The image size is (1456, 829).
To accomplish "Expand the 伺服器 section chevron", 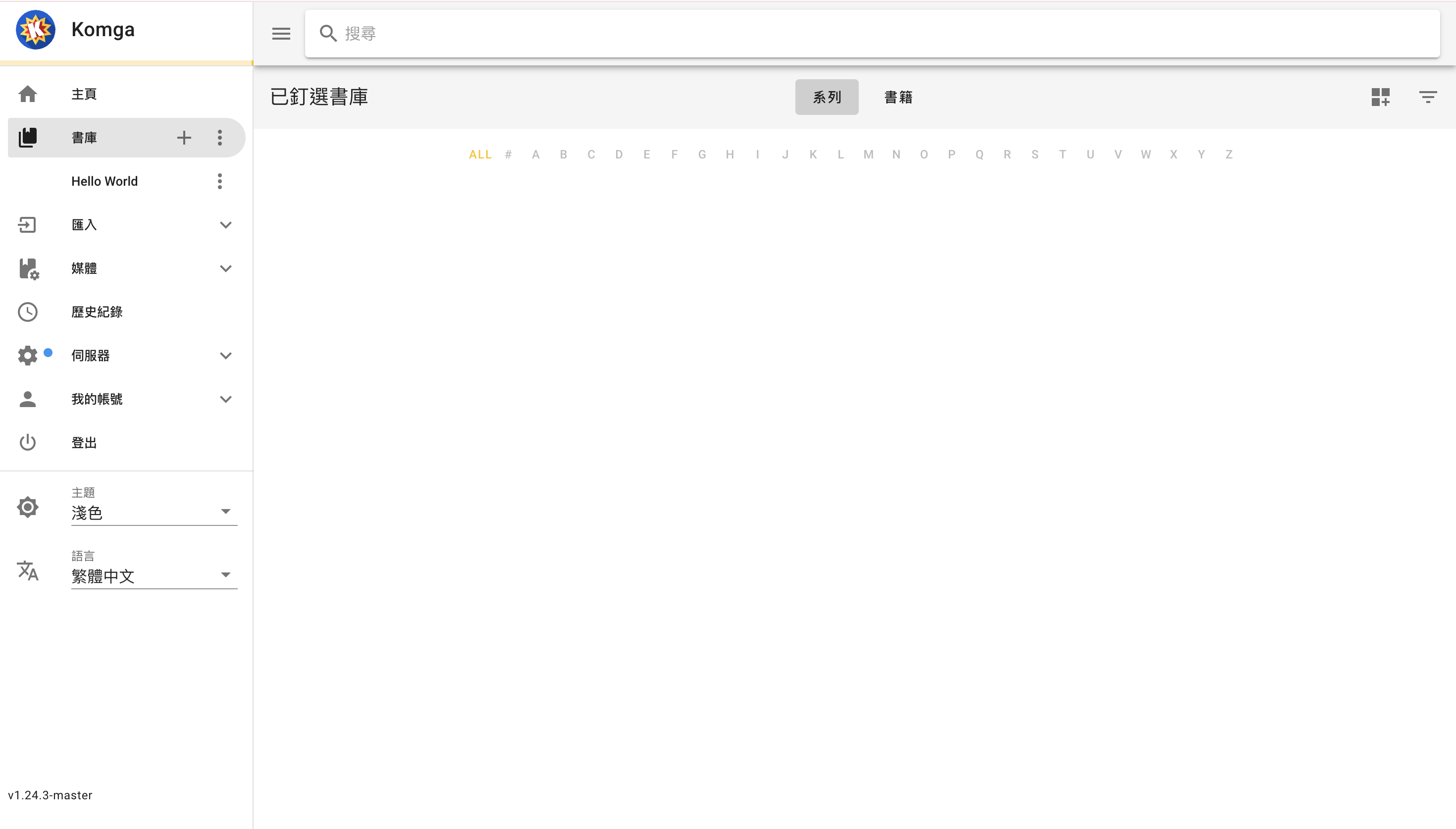I will coord(225,356).
